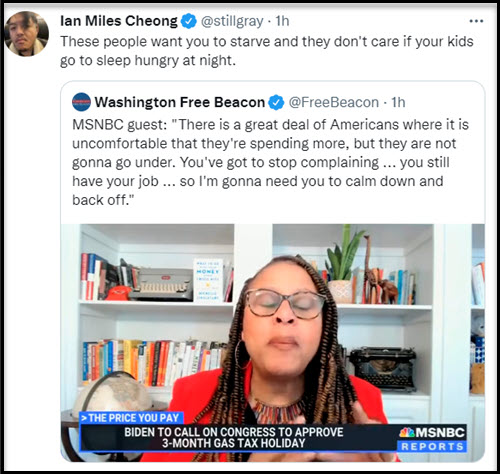Viewport: 500px width, 474px height.
Task: Click the 1h timestamp on Cheong's tweet
Action: (x=282, y=21)
